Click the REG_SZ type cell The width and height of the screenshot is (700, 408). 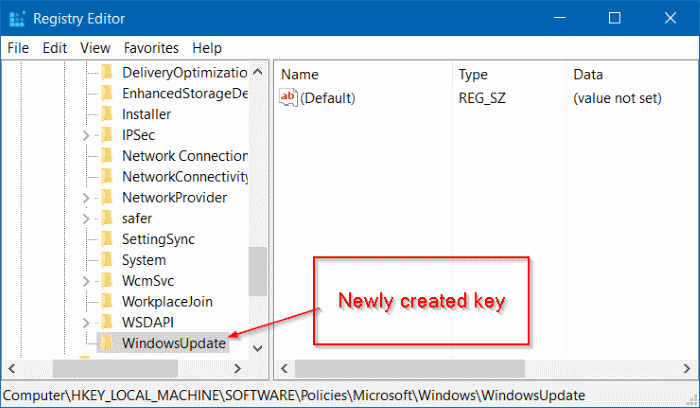482,98
